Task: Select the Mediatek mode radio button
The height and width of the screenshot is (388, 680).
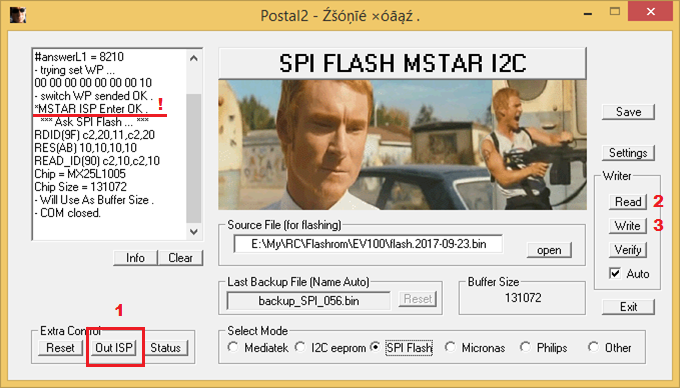Action: 233,347
